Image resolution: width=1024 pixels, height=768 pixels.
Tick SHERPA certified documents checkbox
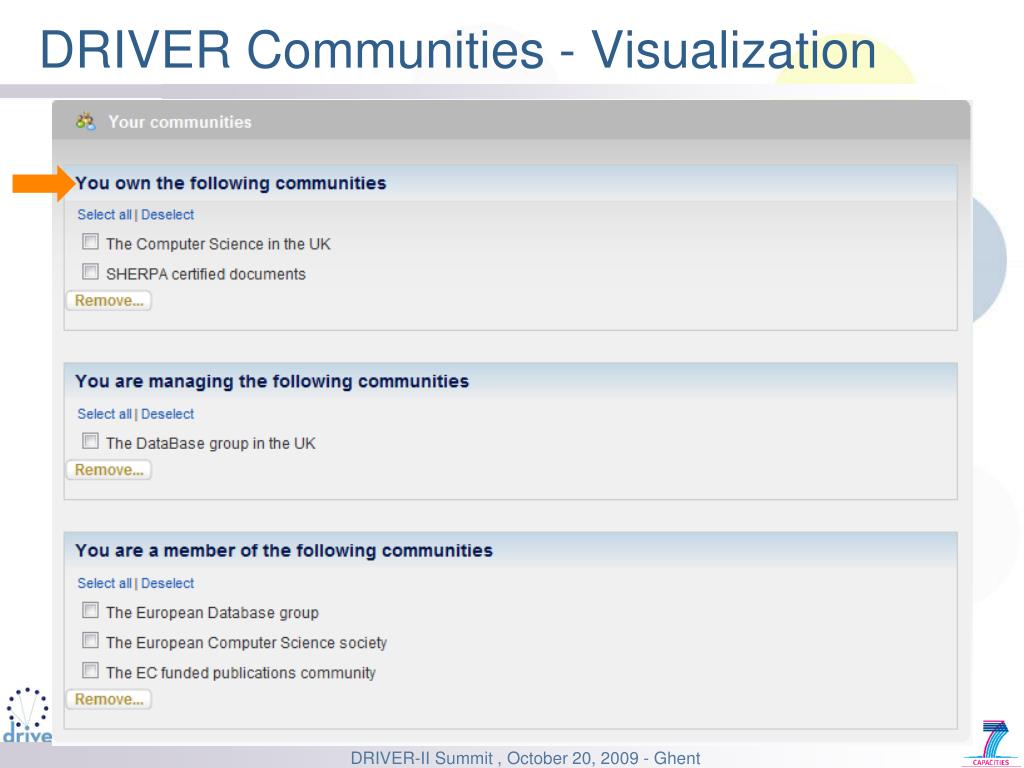(x=91, y=272)
